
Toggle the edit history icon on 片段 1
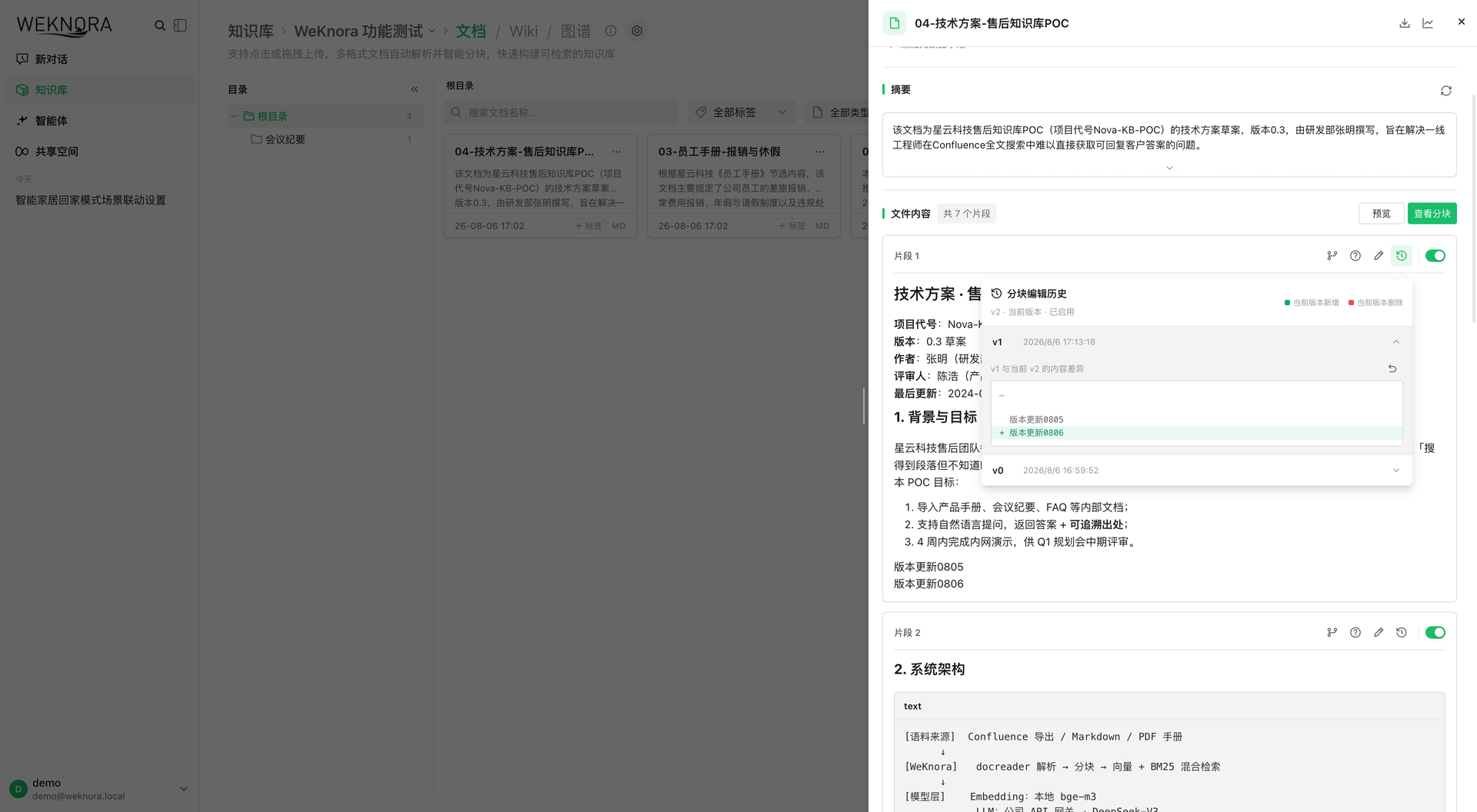pos(1402,256)
